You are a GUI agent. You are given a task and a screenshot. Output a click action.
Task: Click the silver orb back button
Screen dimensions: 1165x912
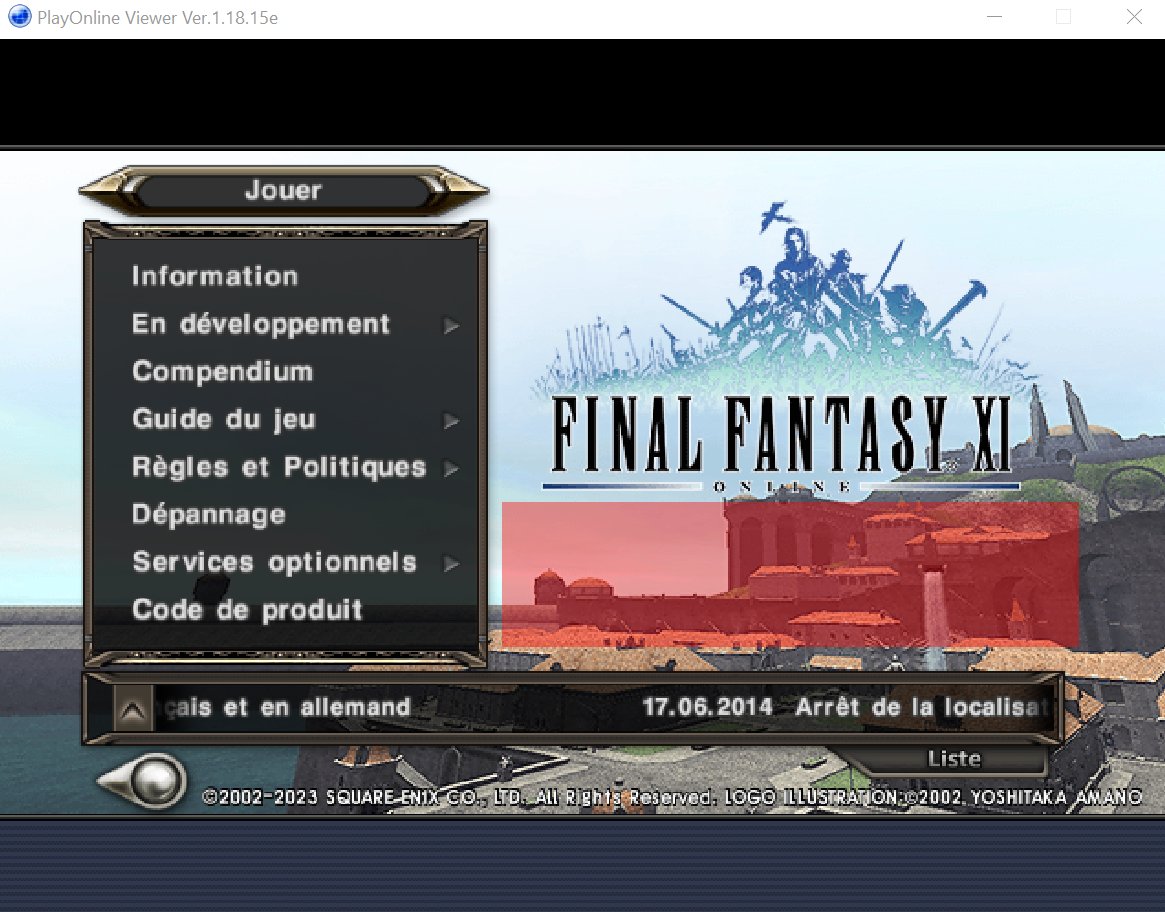[143, 781]
